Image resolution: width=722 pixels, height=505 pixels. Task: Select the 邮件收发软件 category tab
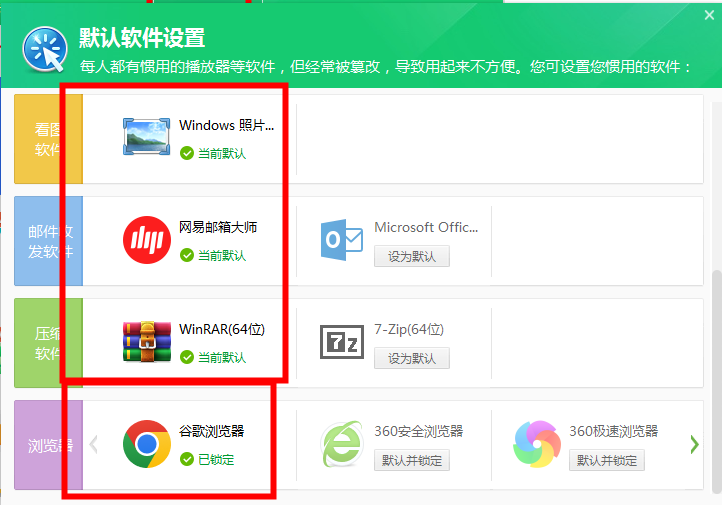48,241
